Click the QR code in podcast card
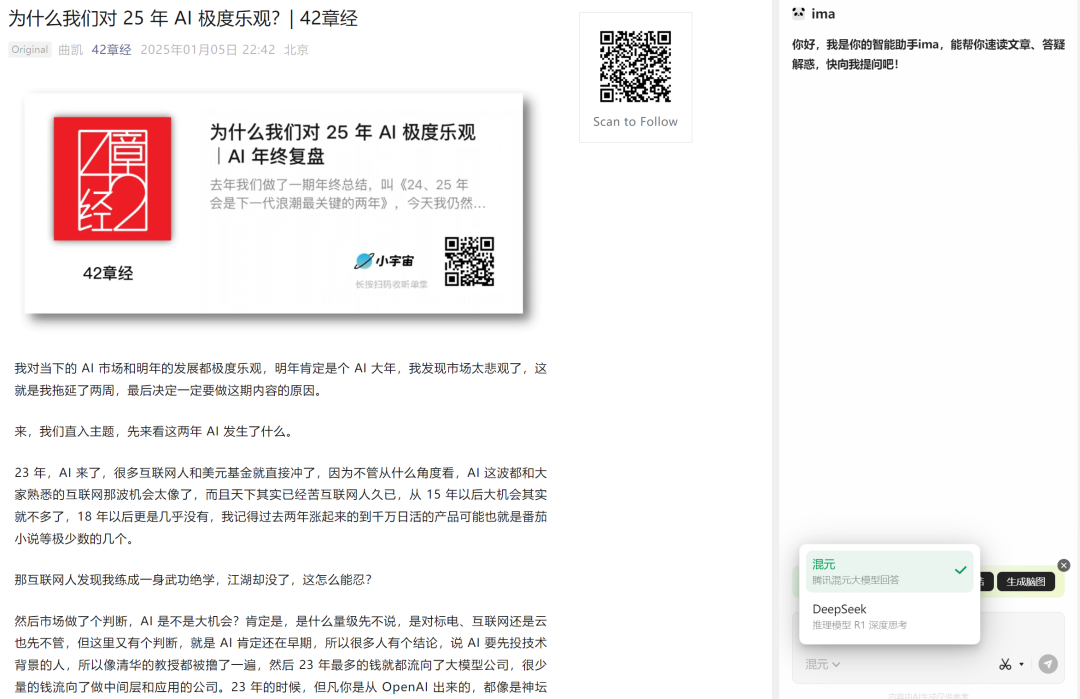1080x699 pixels. [469, 261]
